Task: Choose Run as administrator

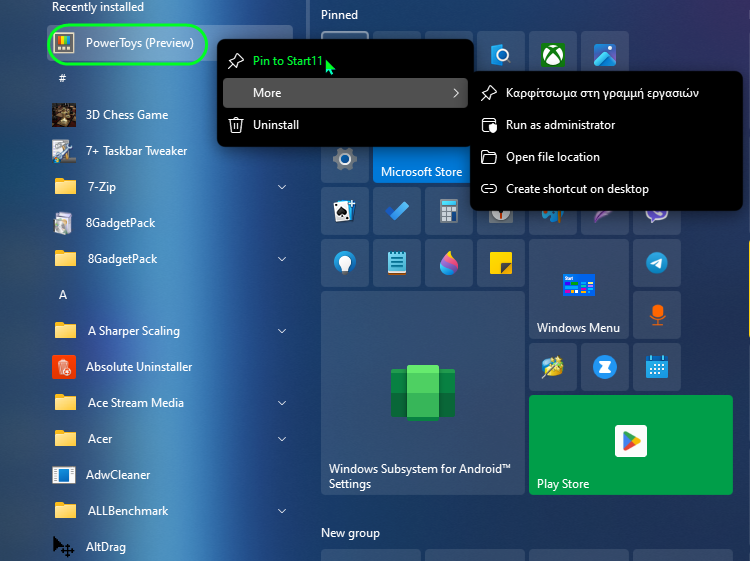Action: pyautogui.click(x=560, y=125)
